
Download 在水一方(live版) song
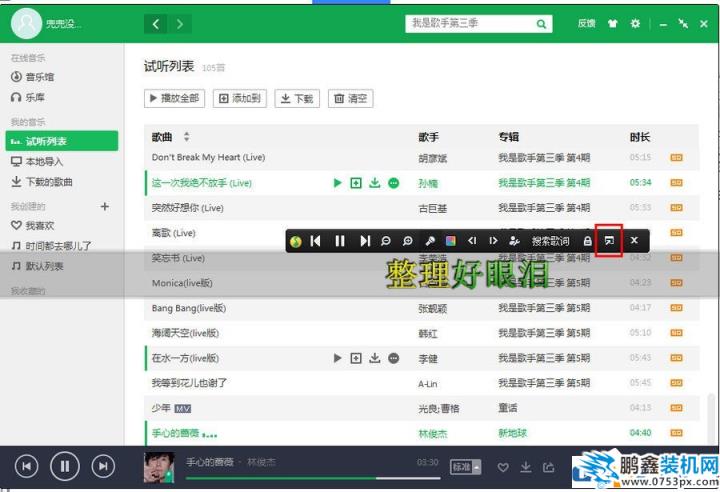click(375, 358)
